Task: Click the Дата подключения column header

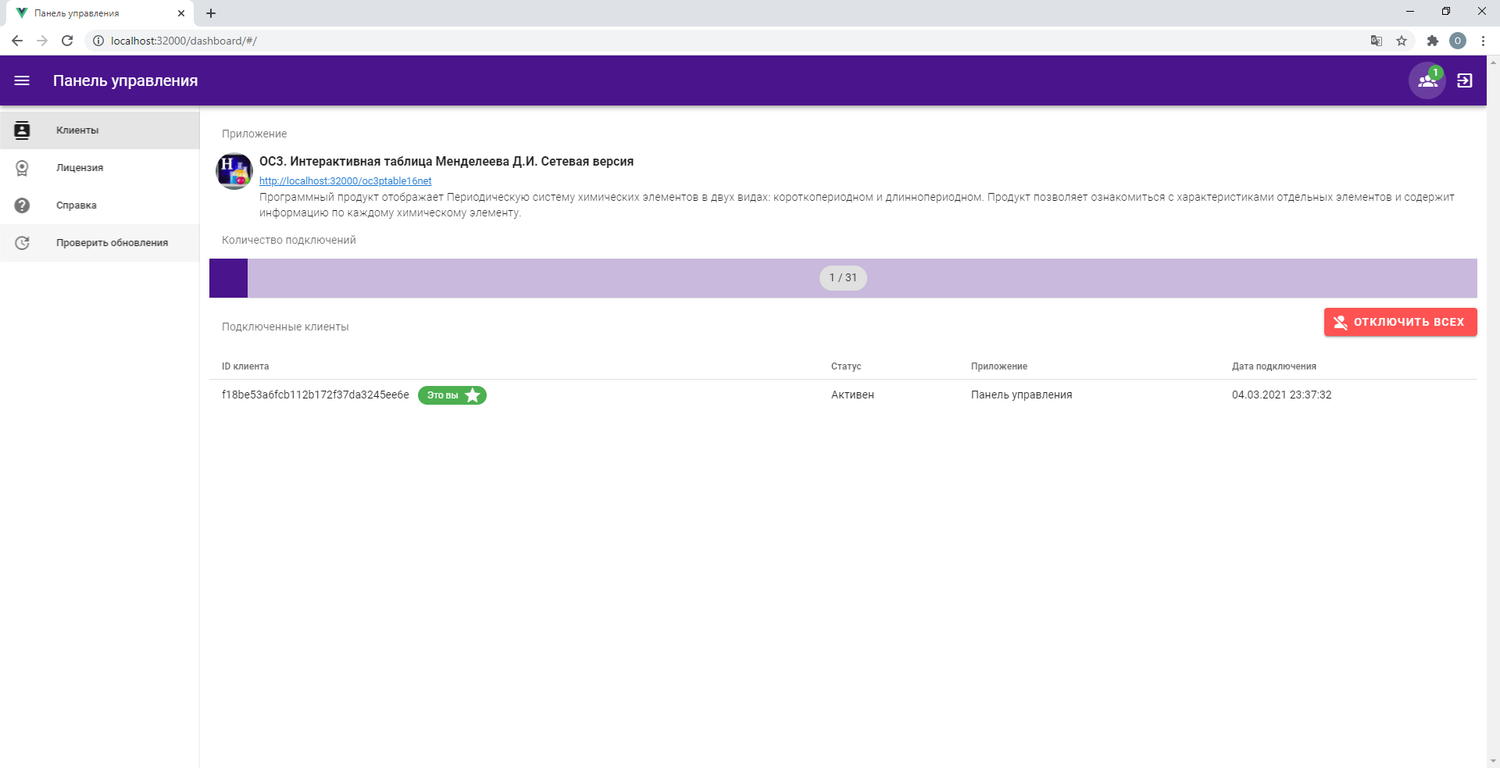Action: click(1273, 367)
